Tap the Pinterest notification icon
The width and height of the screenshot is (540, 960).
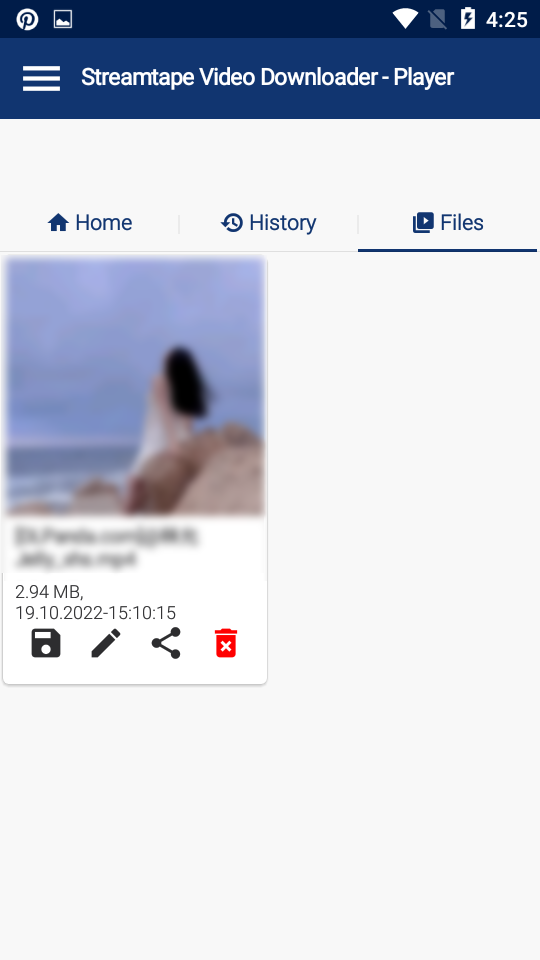(x=27, y=20)
